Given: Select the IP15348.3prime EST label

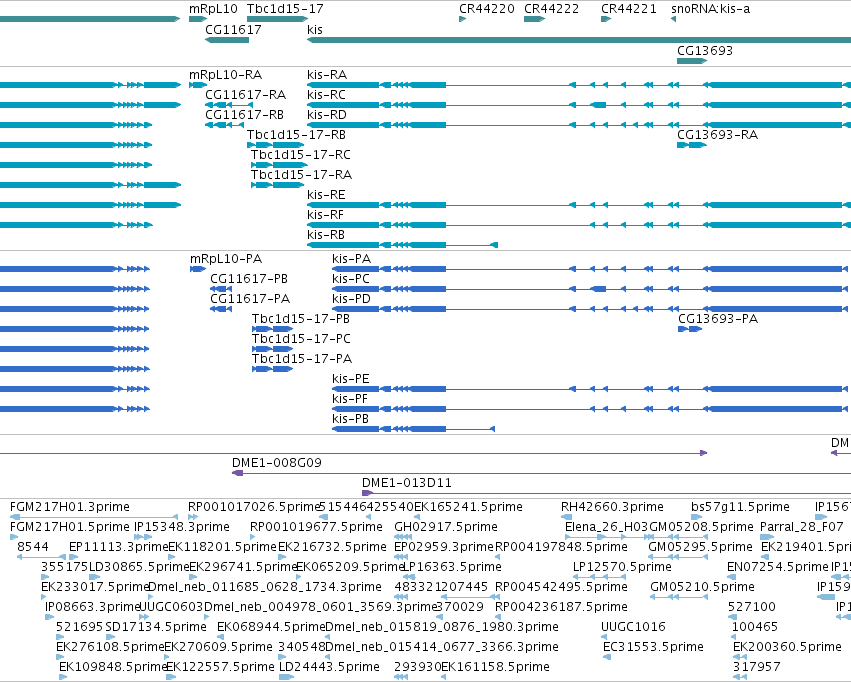Looking at the screenshot, I should (x=182, y=527).
